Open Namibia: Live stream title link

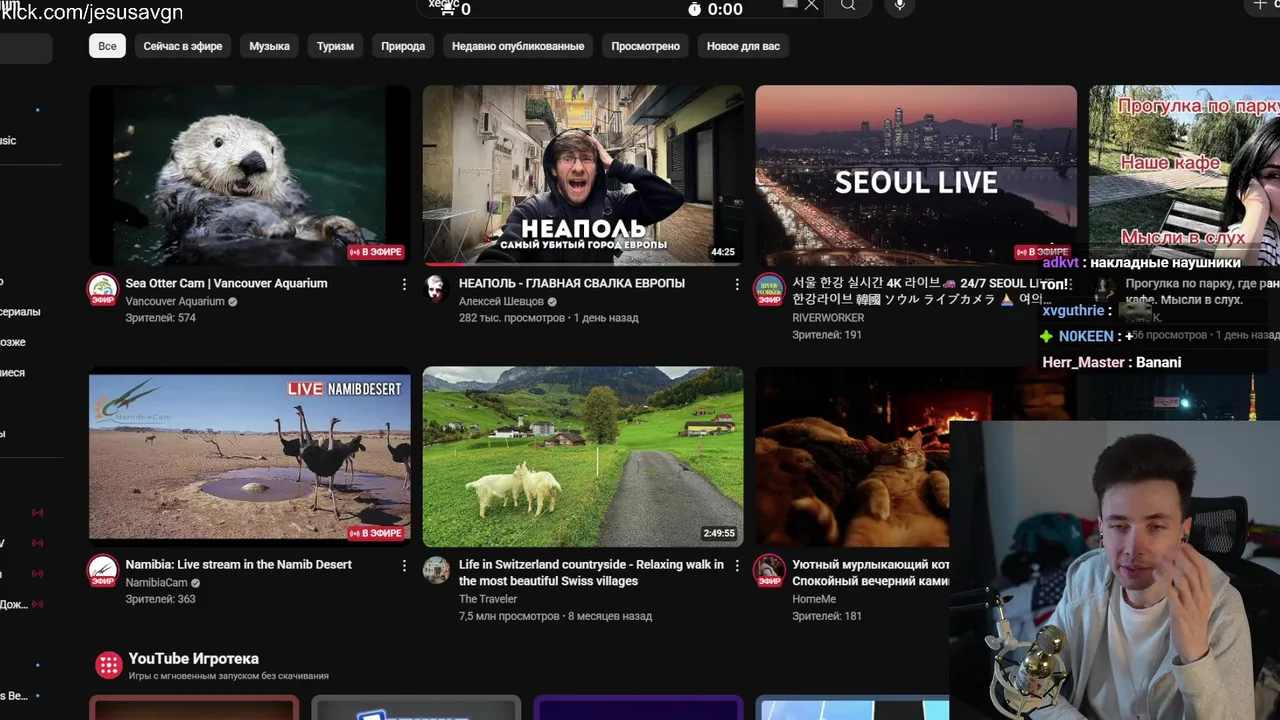pyautogui.click(x=238, y=564)
